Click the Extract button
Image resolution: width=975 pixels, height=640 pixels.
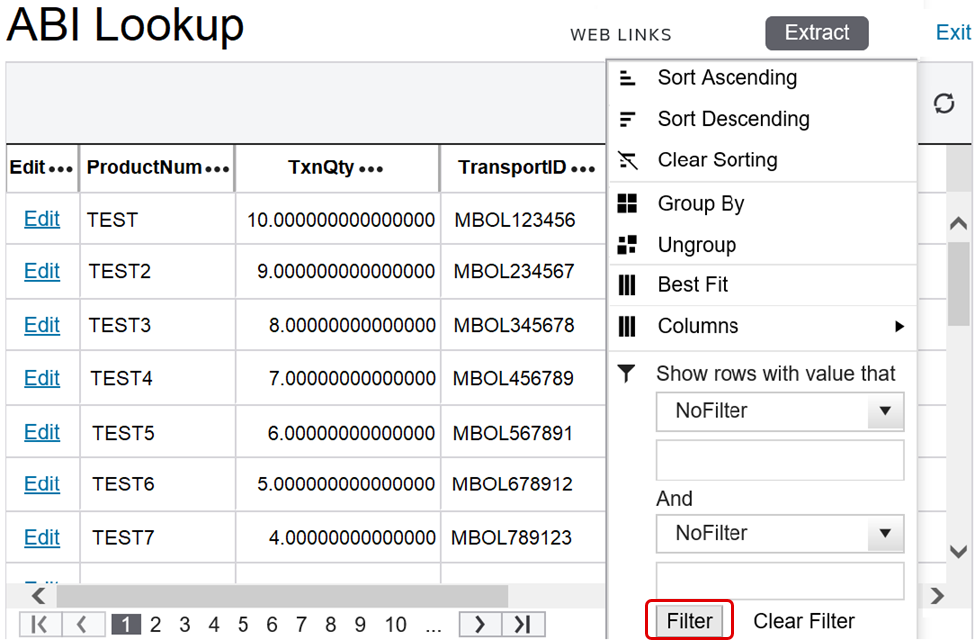(x=816, y=33)
